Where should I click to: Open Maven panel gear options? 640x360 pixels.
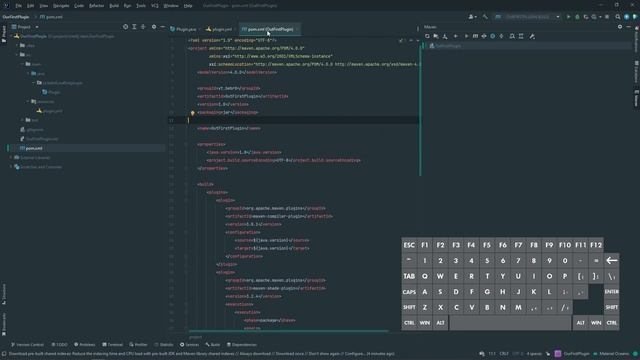[x=620, y=27]
